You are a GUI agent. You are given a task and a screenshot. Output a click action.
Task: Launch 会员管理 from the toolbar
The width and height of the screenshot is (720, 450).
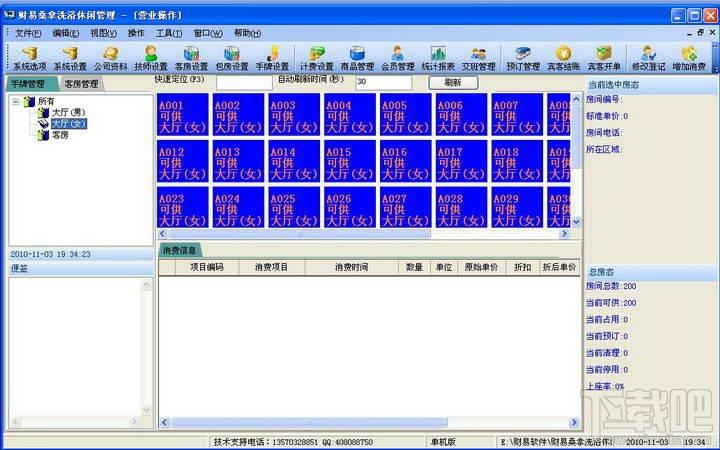[397, 58]
